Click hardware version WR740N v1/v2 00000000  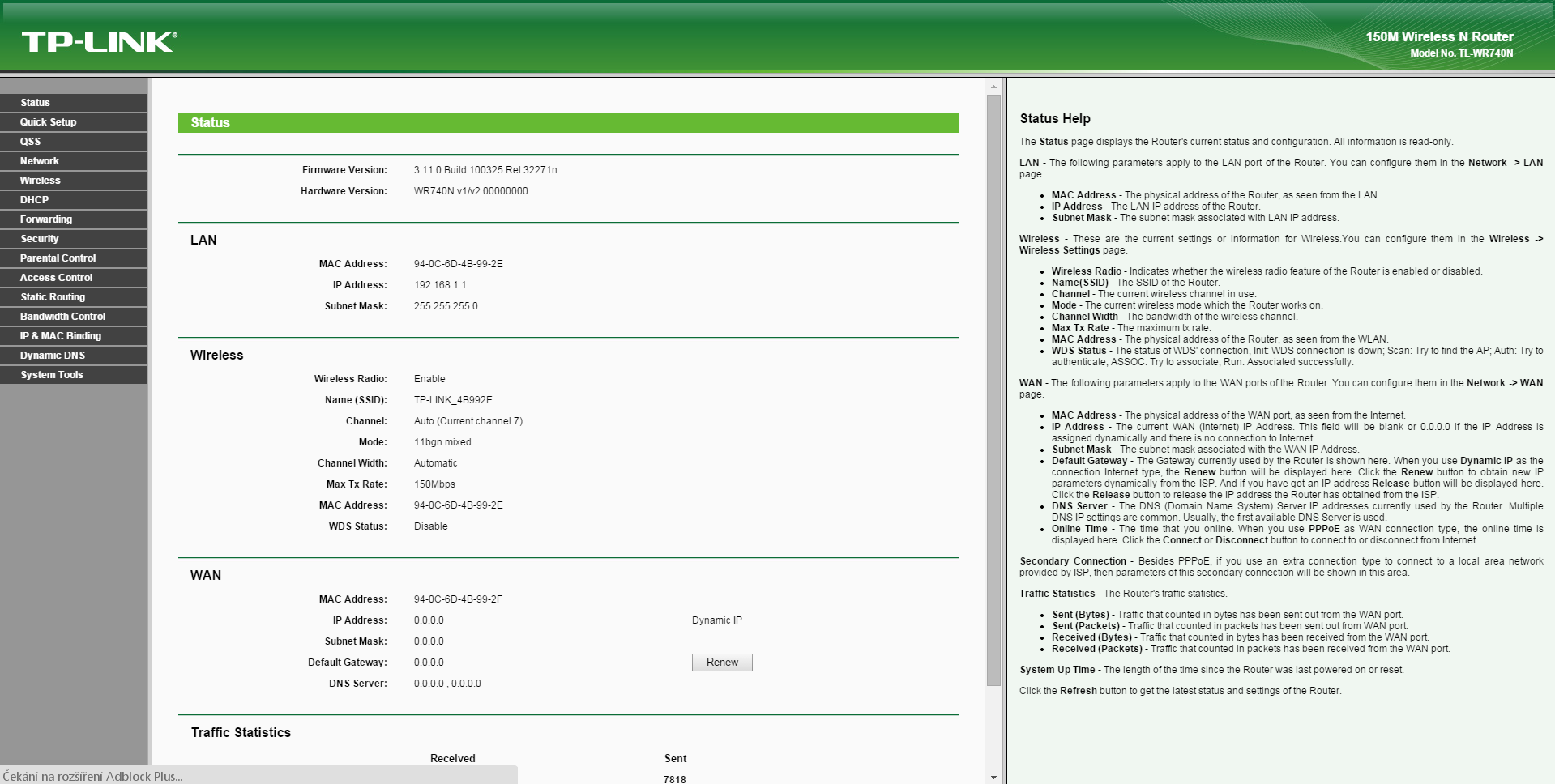pos(471,191)
